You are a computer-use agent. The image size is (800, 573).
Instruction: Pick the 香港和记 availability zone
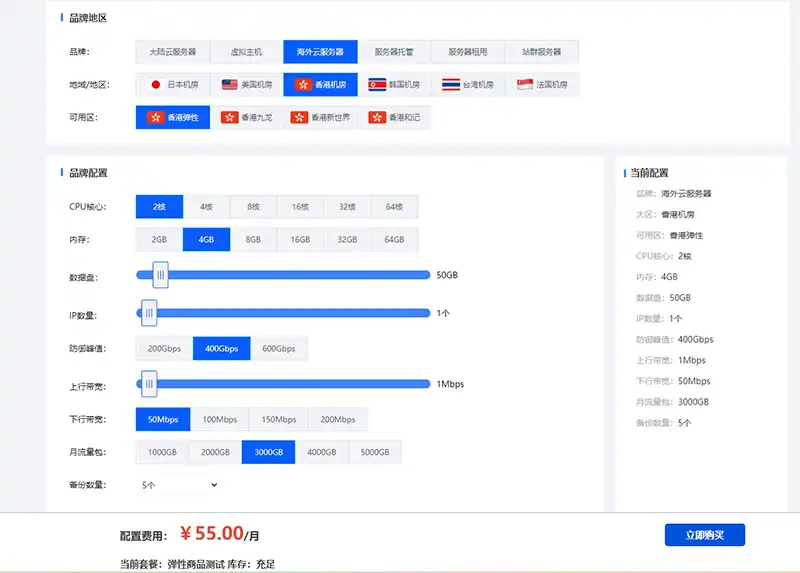[394, 118]
